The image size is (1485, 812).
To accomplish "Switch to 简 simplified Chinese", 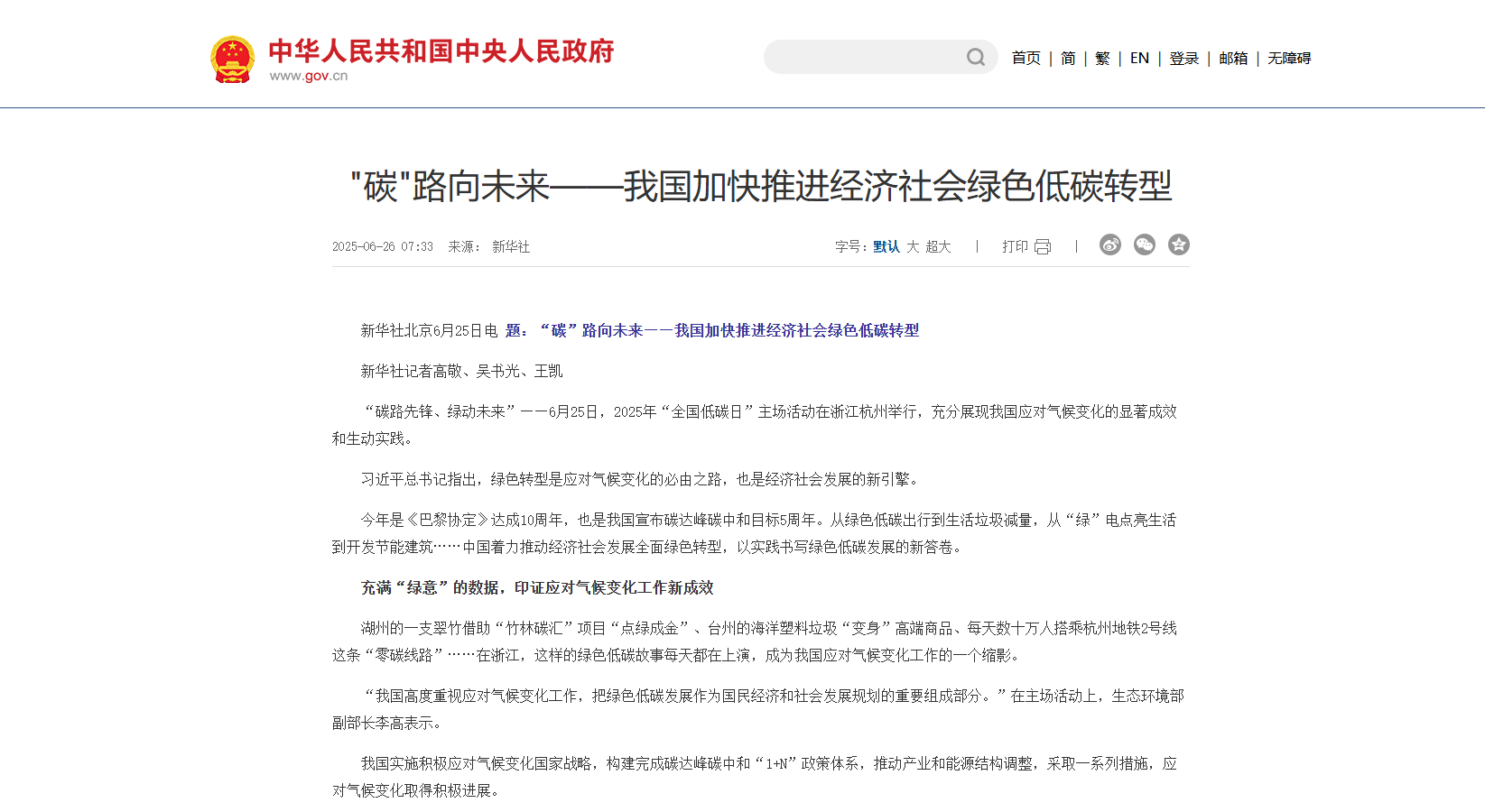I will point(1067,58).
